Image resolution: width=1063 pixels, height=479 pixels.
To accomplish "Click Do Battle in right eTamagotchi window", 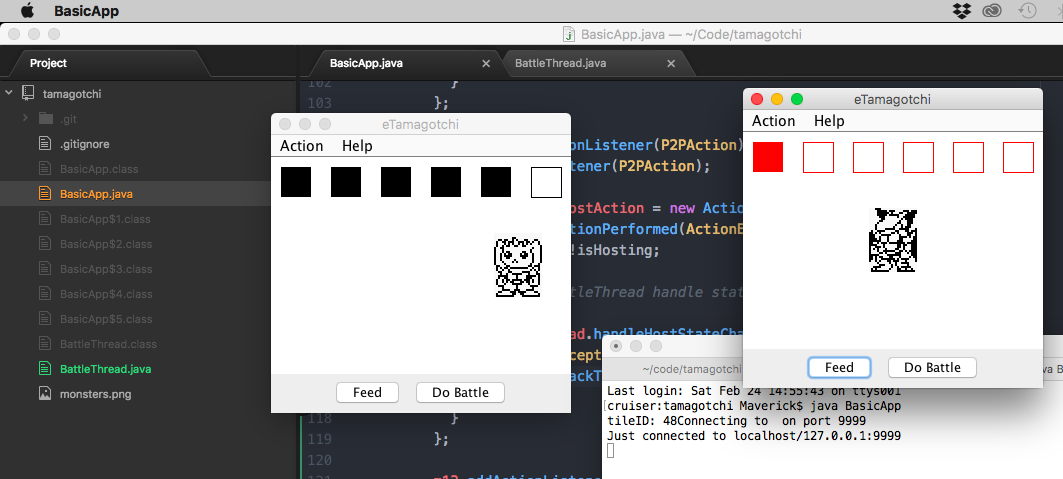I will click(x=933, y=367).
